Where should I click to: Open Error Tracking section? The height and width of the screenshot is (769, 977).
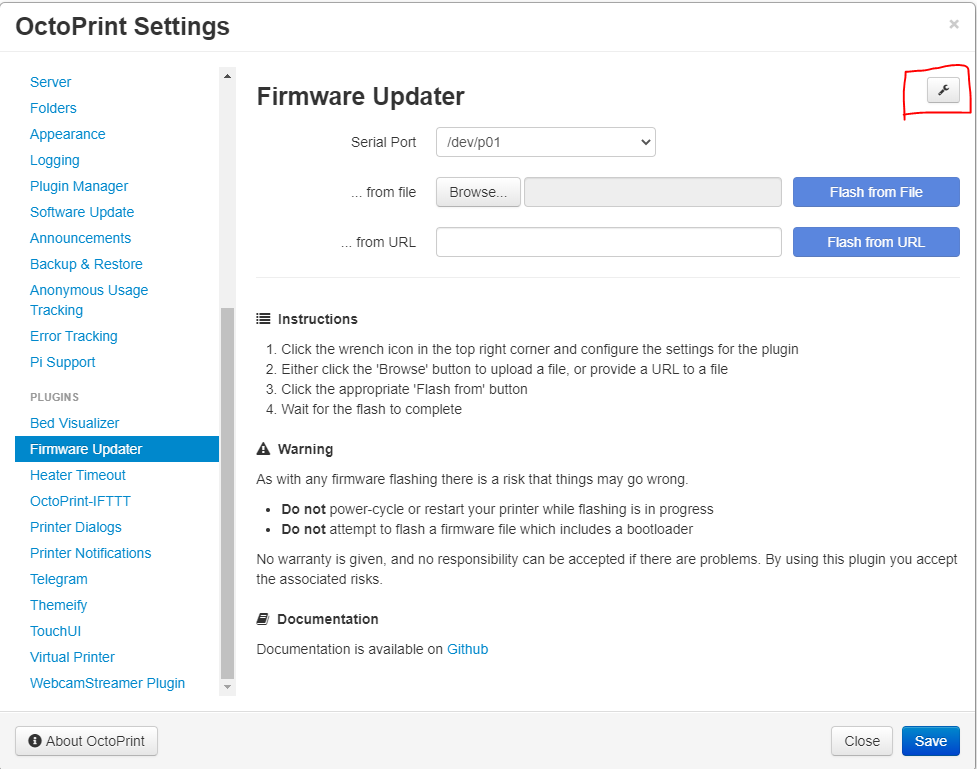coord(74,337)
